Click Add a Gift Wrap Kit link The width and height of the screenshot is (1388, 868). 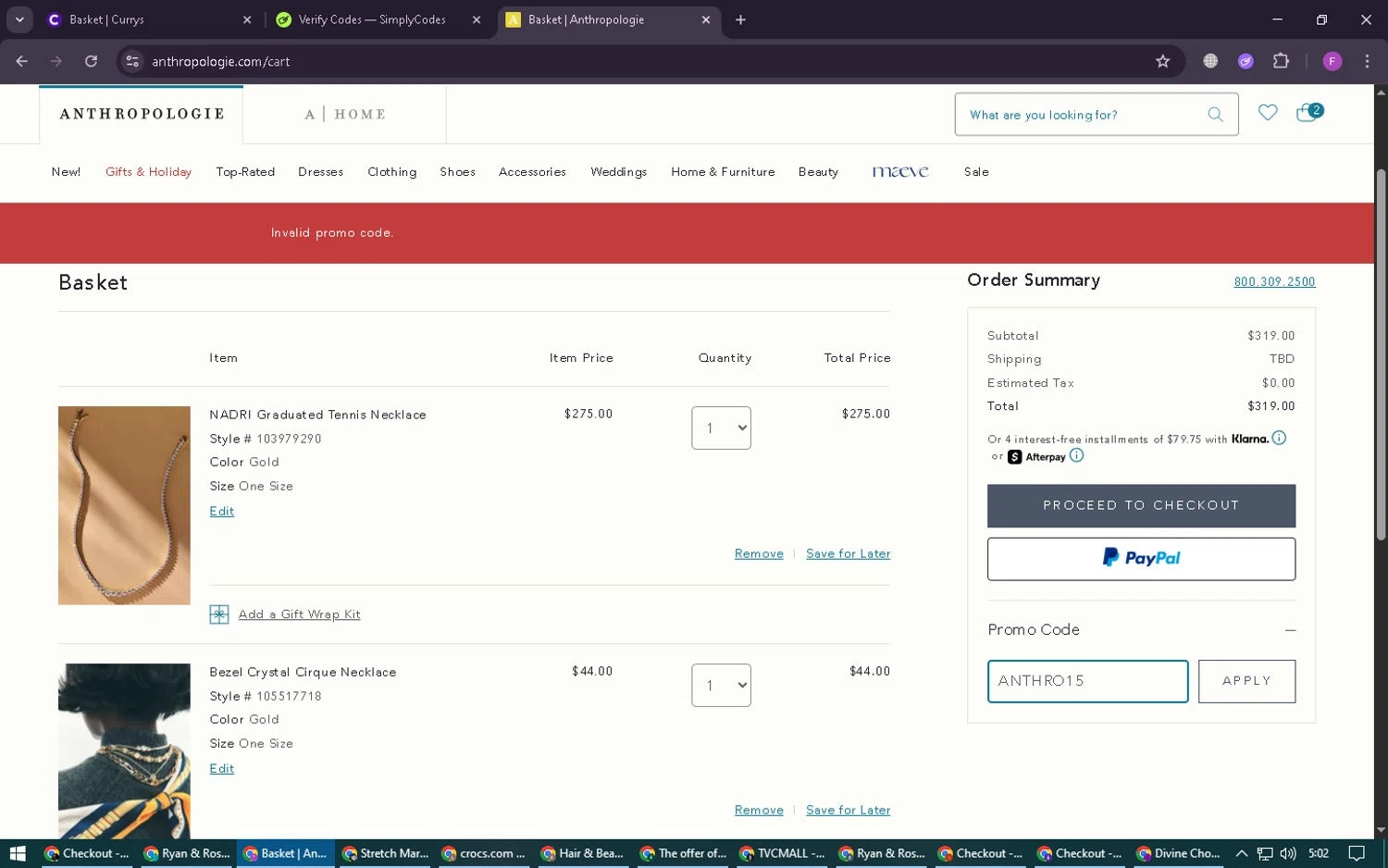299,614
